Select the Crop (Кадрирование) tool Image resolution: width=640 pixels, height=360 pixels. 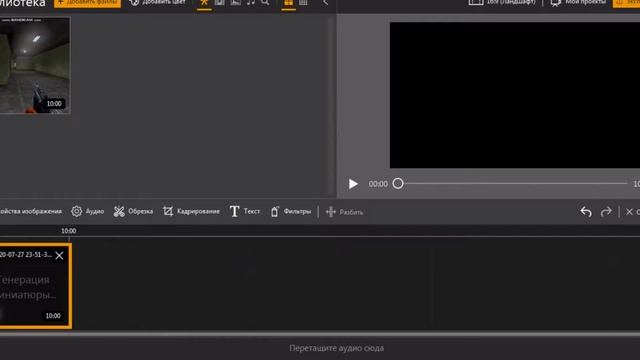[x=191, y=211]
